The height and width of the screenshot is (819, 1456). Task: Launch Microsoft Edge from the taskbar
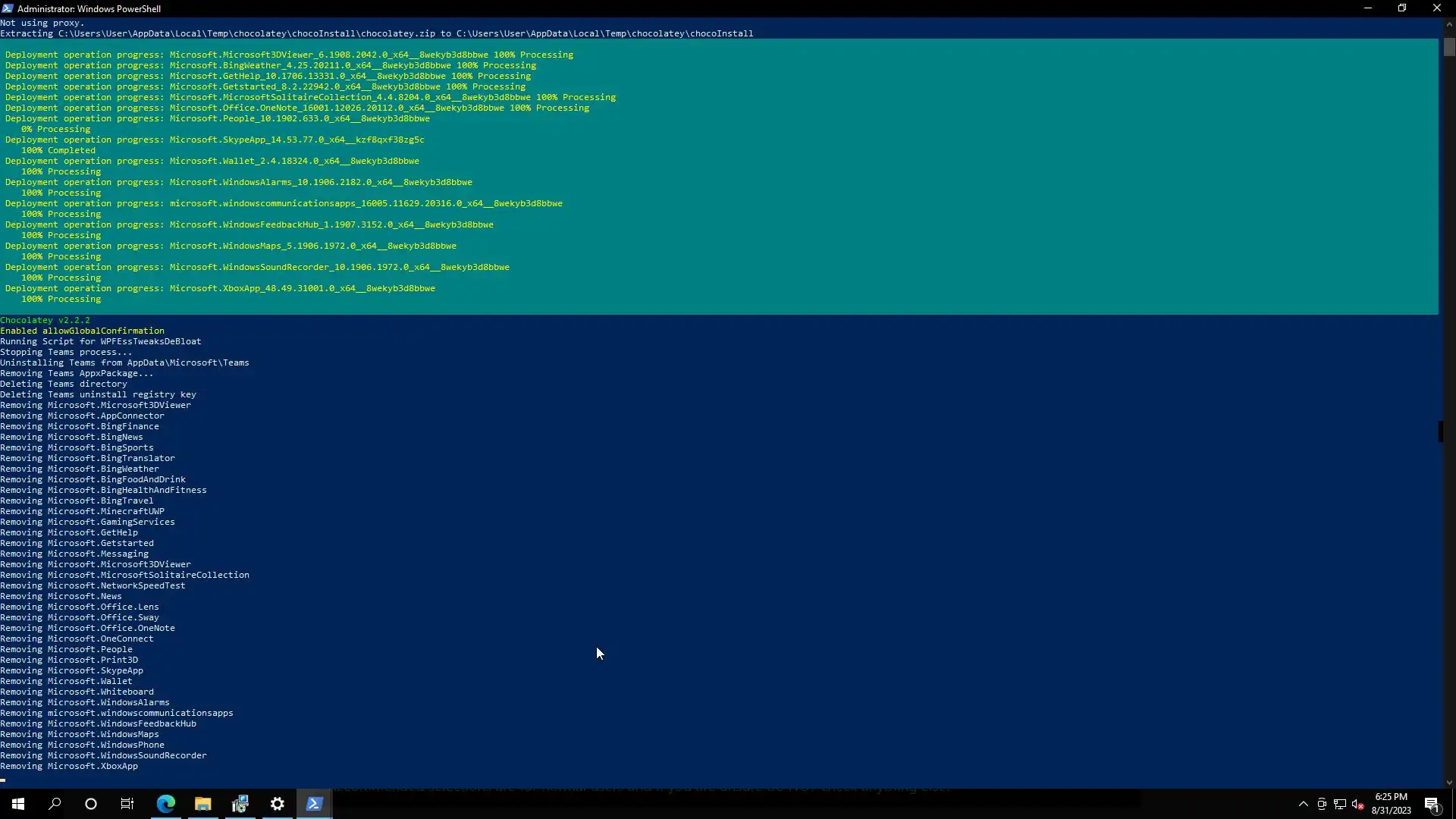click(x=165, y=804)
